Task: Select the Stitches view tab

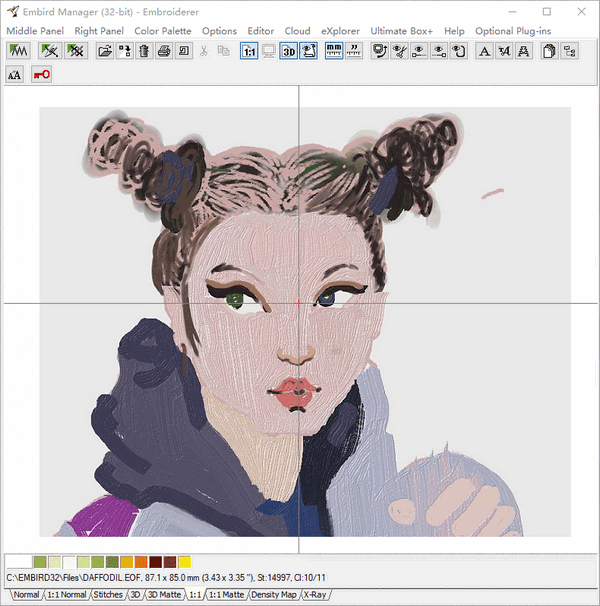Action: click(x=108, y=595)
